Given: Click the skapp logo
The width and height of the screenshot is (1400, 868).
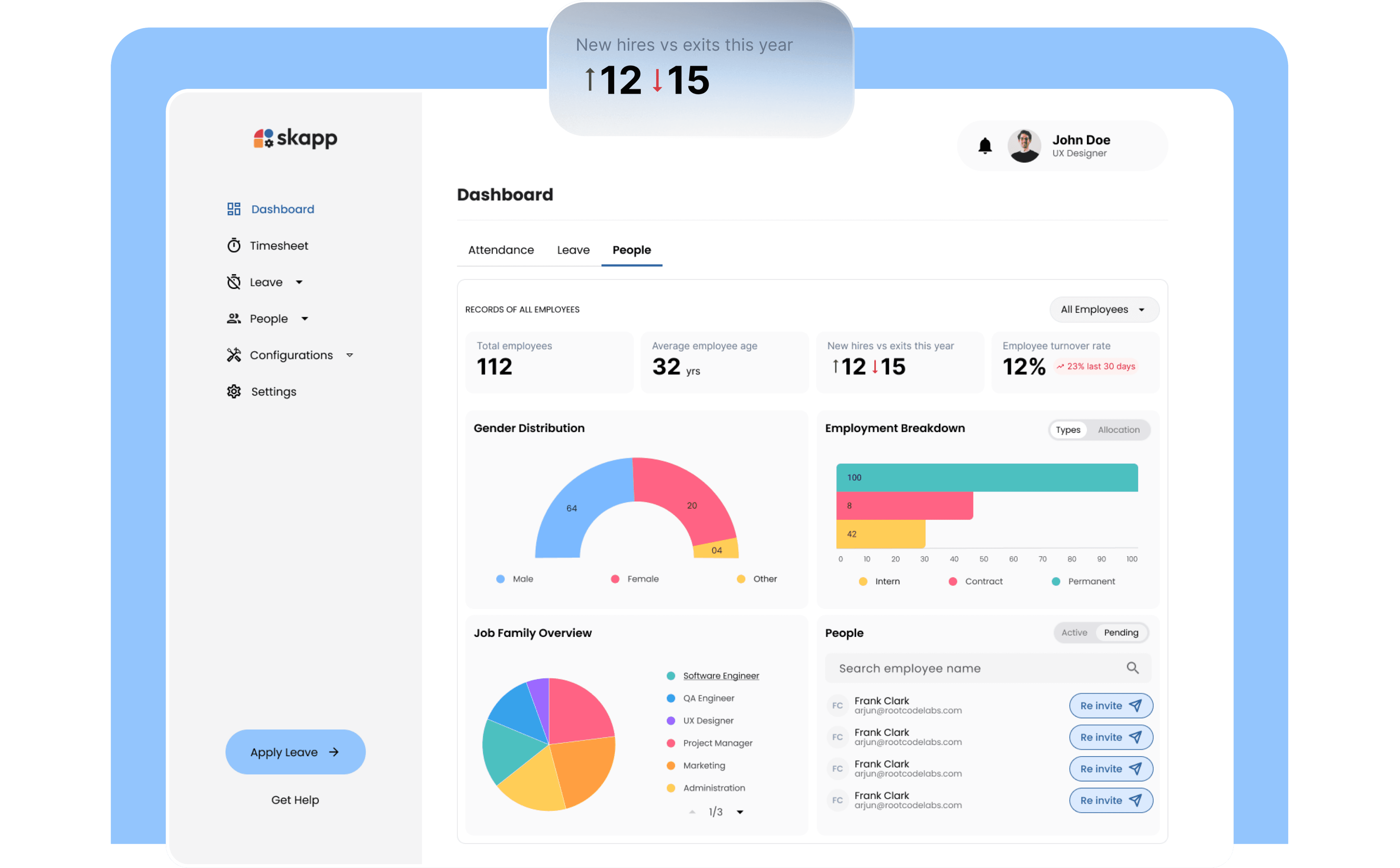Looking at the screenshot, I should (x=295, y=138).
